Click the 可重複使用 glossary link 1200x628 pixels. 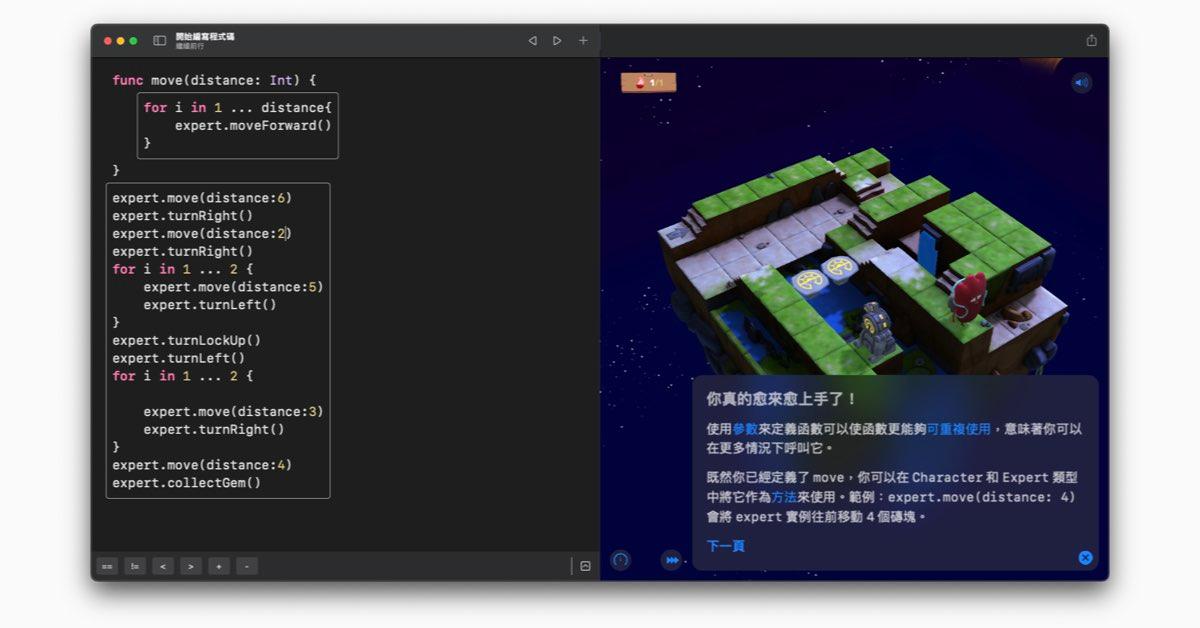pyautogui.click(x=958, y=429)
